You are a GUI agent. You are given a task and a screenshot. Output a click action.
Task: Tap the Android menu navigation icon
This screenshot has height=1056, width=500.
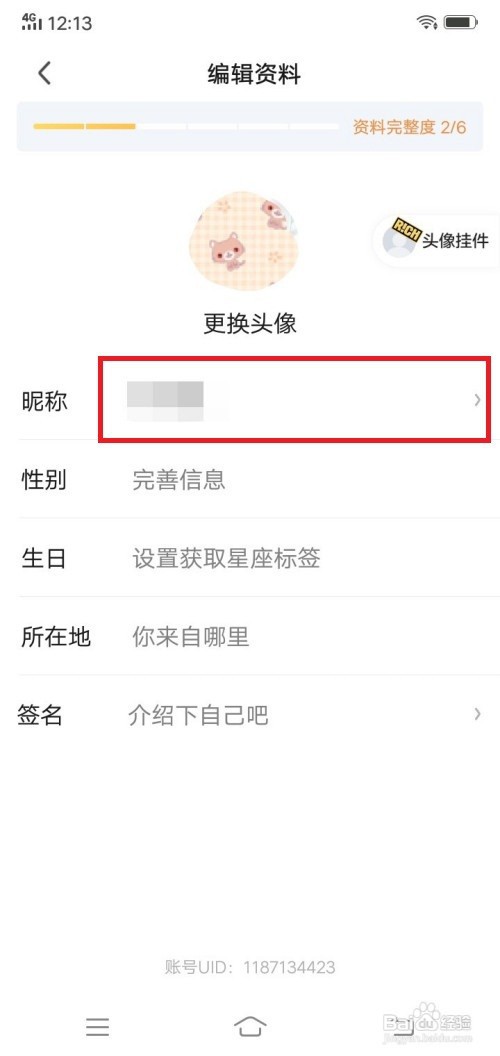(98, 1026)
